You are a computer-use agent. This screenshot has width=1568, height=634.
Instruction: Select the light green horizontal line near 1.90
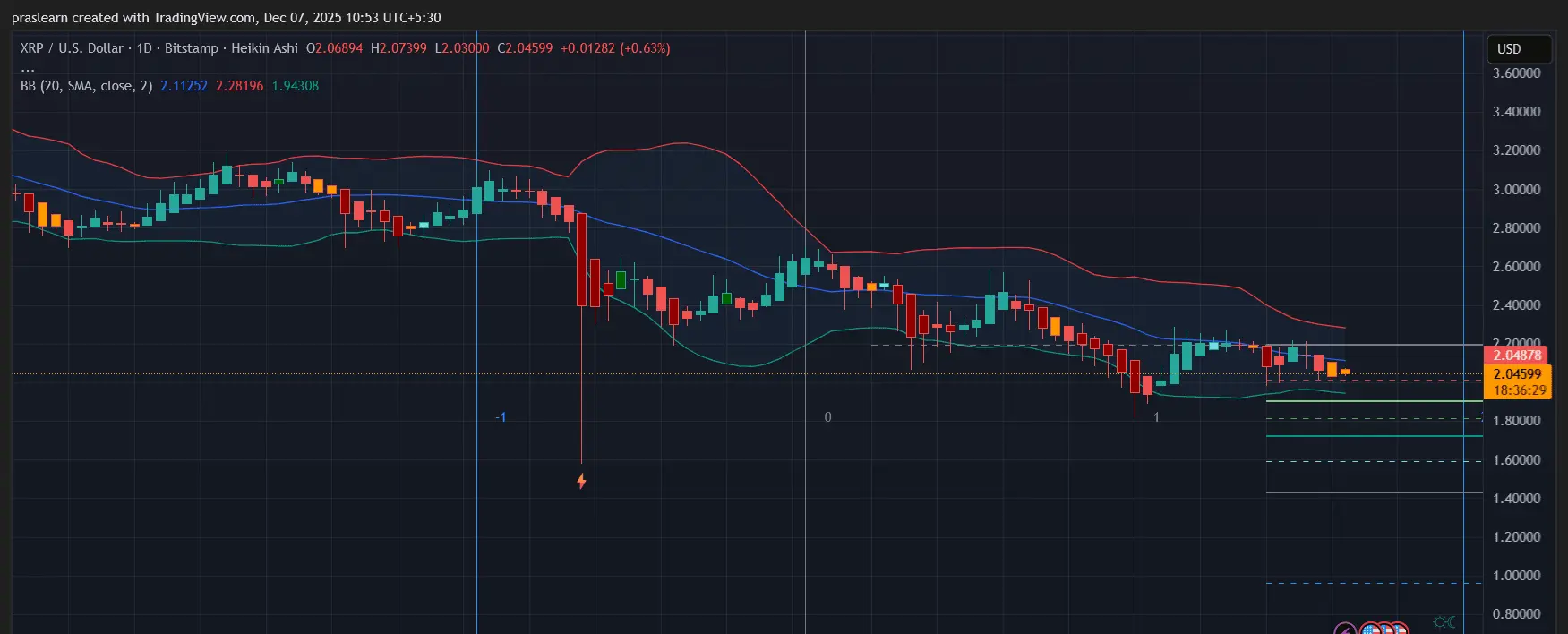click(x=1374, y=401)
